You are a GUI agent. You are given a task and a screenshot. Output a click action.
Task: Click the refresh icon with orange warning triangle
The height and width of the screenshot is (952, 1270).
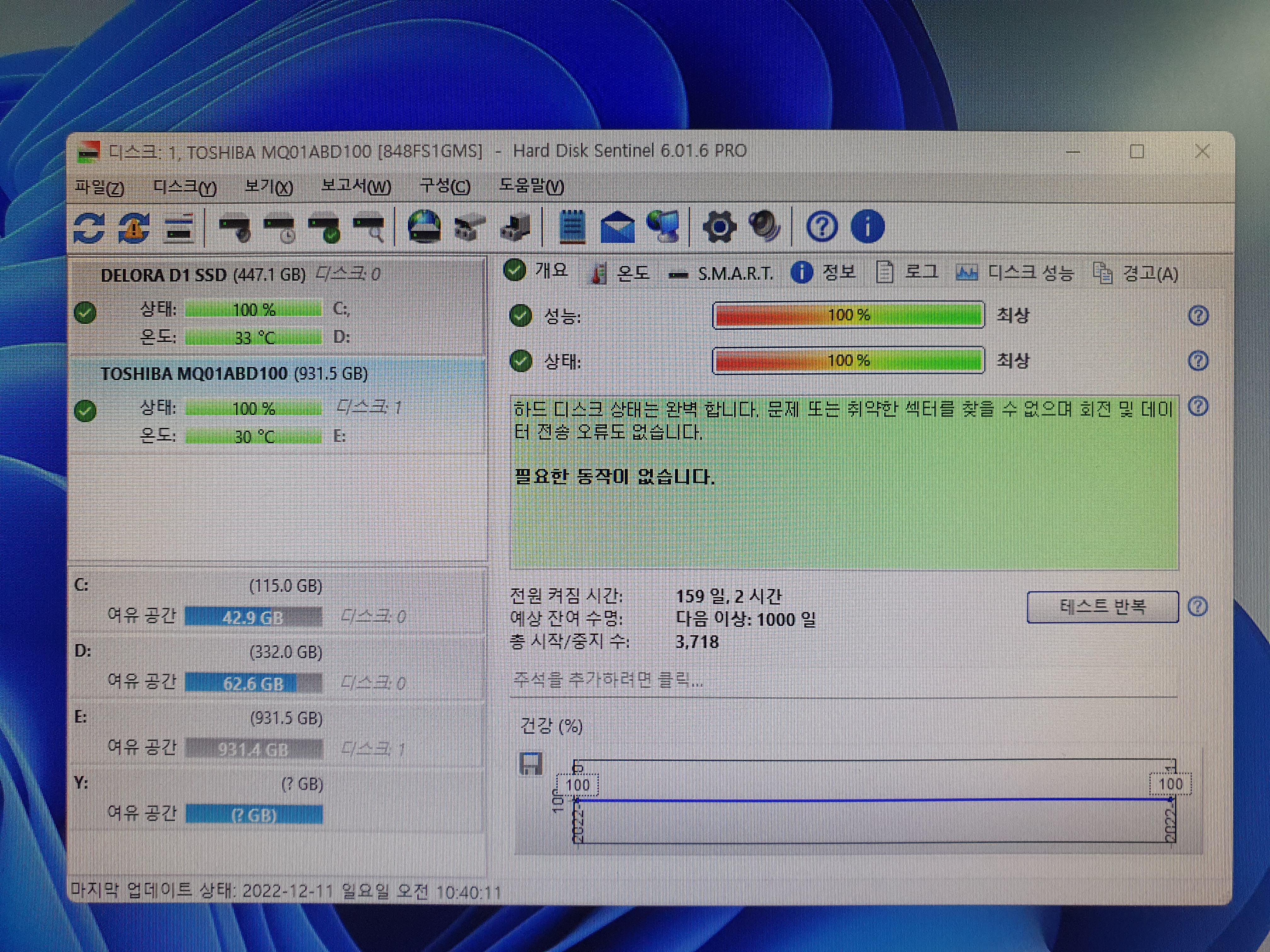pos(134,228)
